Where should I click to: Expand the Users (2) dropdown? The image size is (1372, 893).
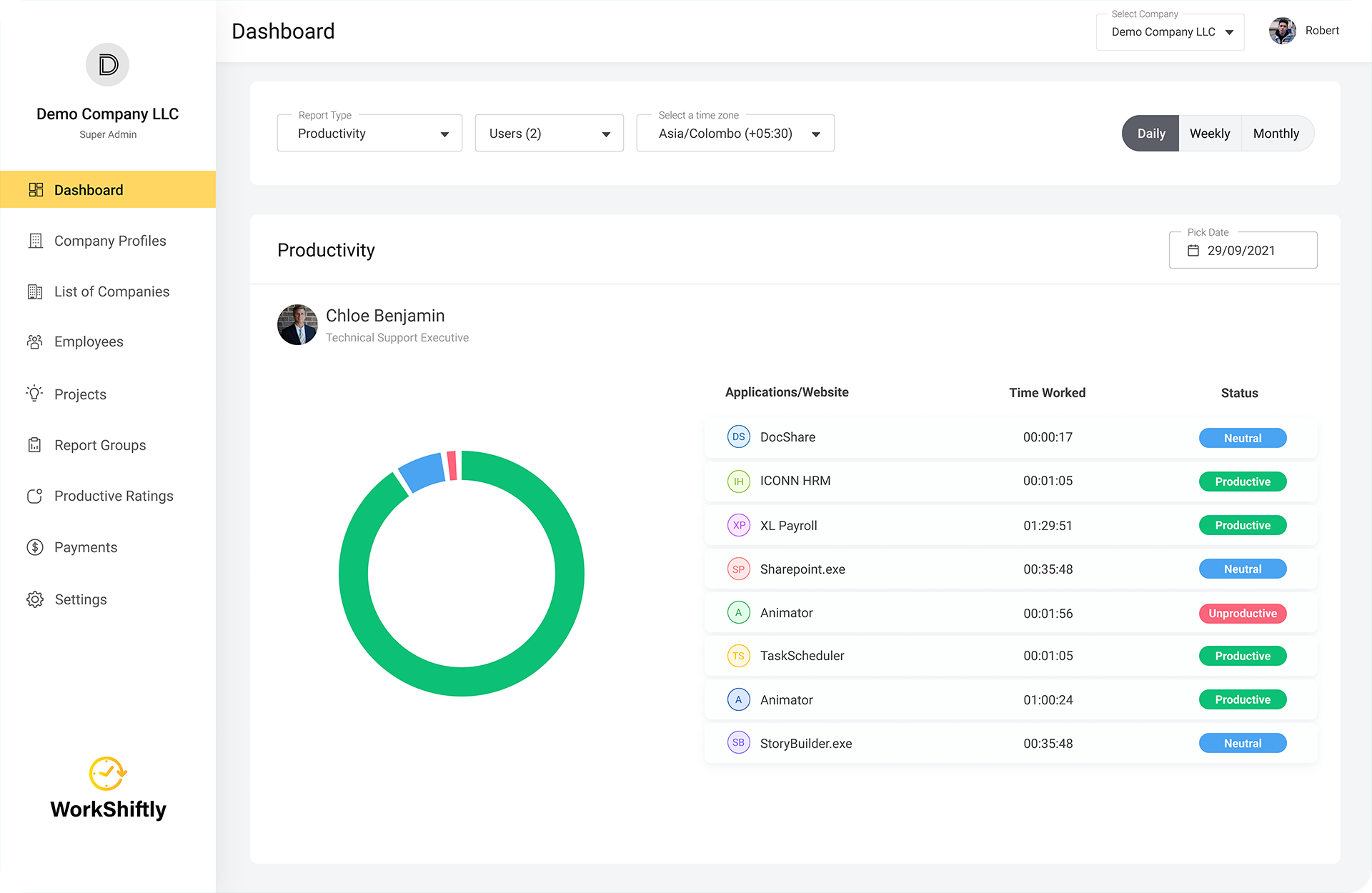click(549, 134)
